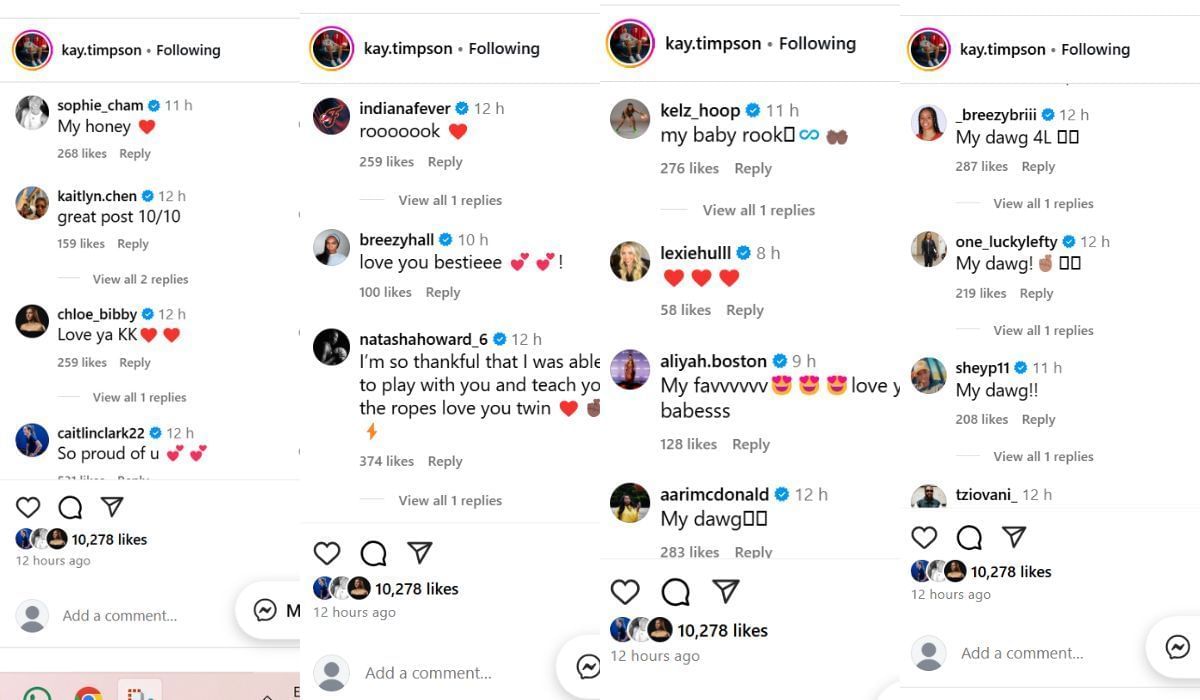View replies under kelz_hoop's comment
Image resolution: width=1200 pixels, height=700 pixels.
pyautogui.click(x=758, y=210)
